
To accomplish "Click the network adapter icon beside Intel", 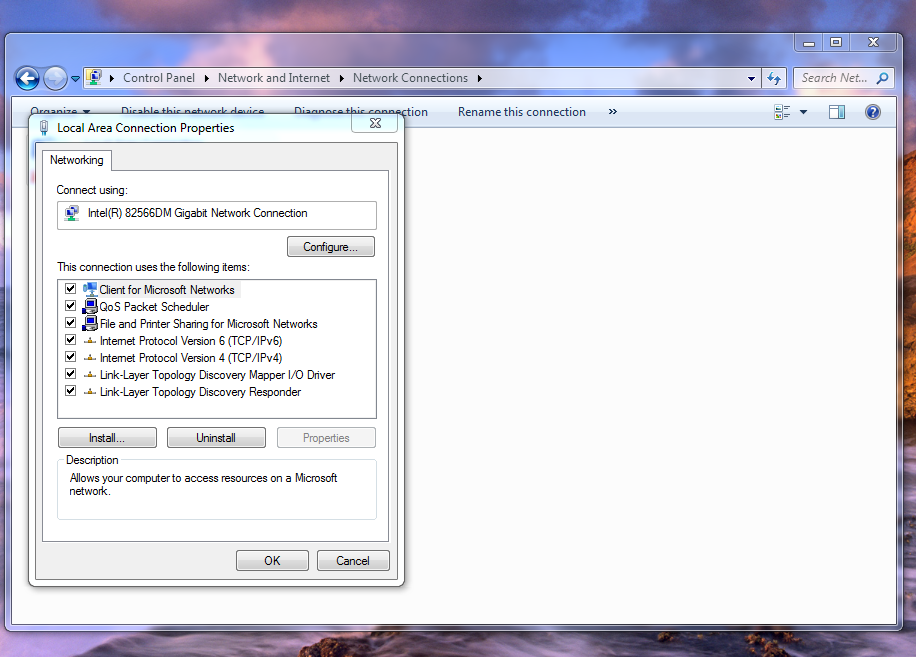I will (72, 213).
